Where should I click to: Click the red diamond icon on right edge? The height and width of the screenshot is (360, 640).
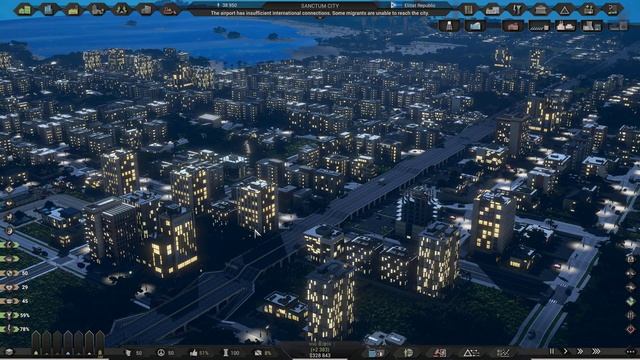631,329
